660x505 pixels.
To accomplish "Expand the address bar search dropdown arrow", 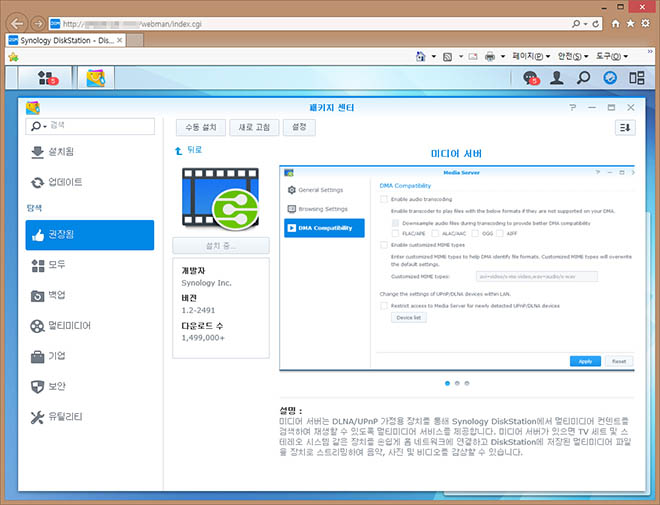I will pyautogui.click(x=585, y=24).
